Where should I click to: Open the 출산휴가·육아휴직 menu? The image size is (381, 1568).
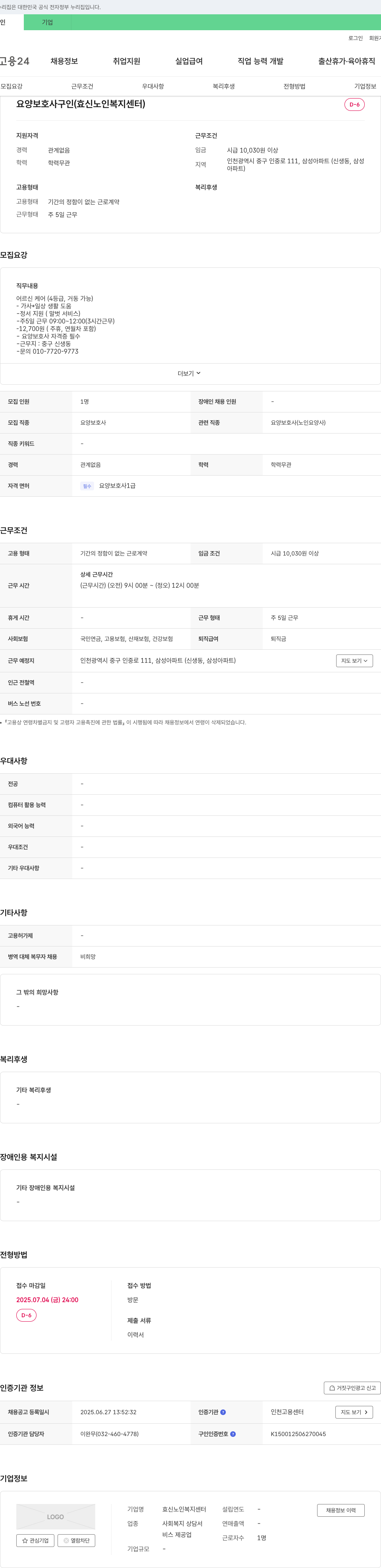(346, 61)
